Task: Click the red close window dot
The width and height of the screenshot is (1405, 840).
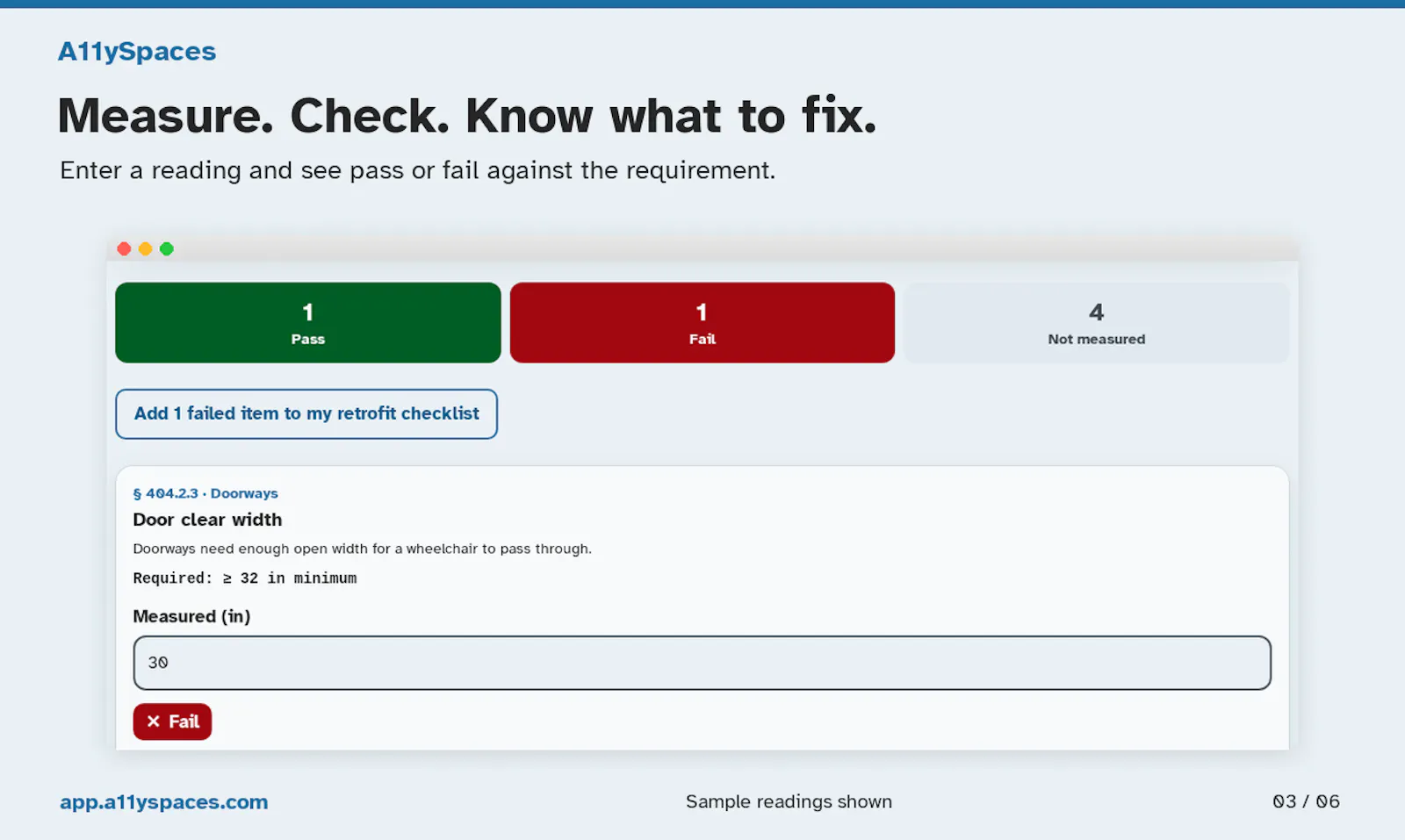Action: click(x=124, y=249)
